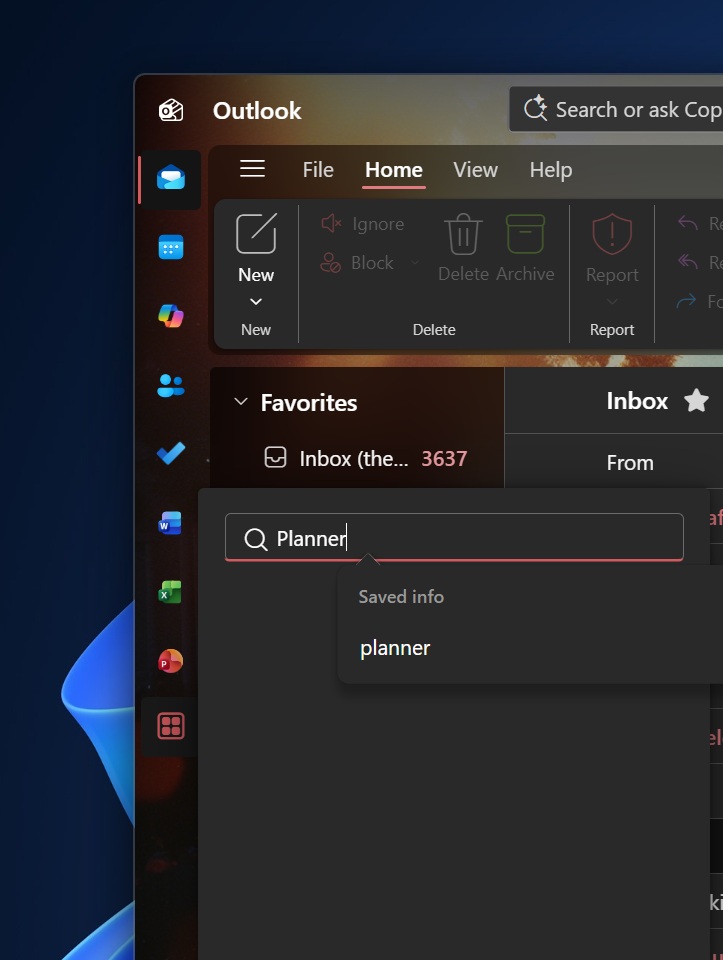
Task: Select the Home ribbon tab
Action: (394, 170)
